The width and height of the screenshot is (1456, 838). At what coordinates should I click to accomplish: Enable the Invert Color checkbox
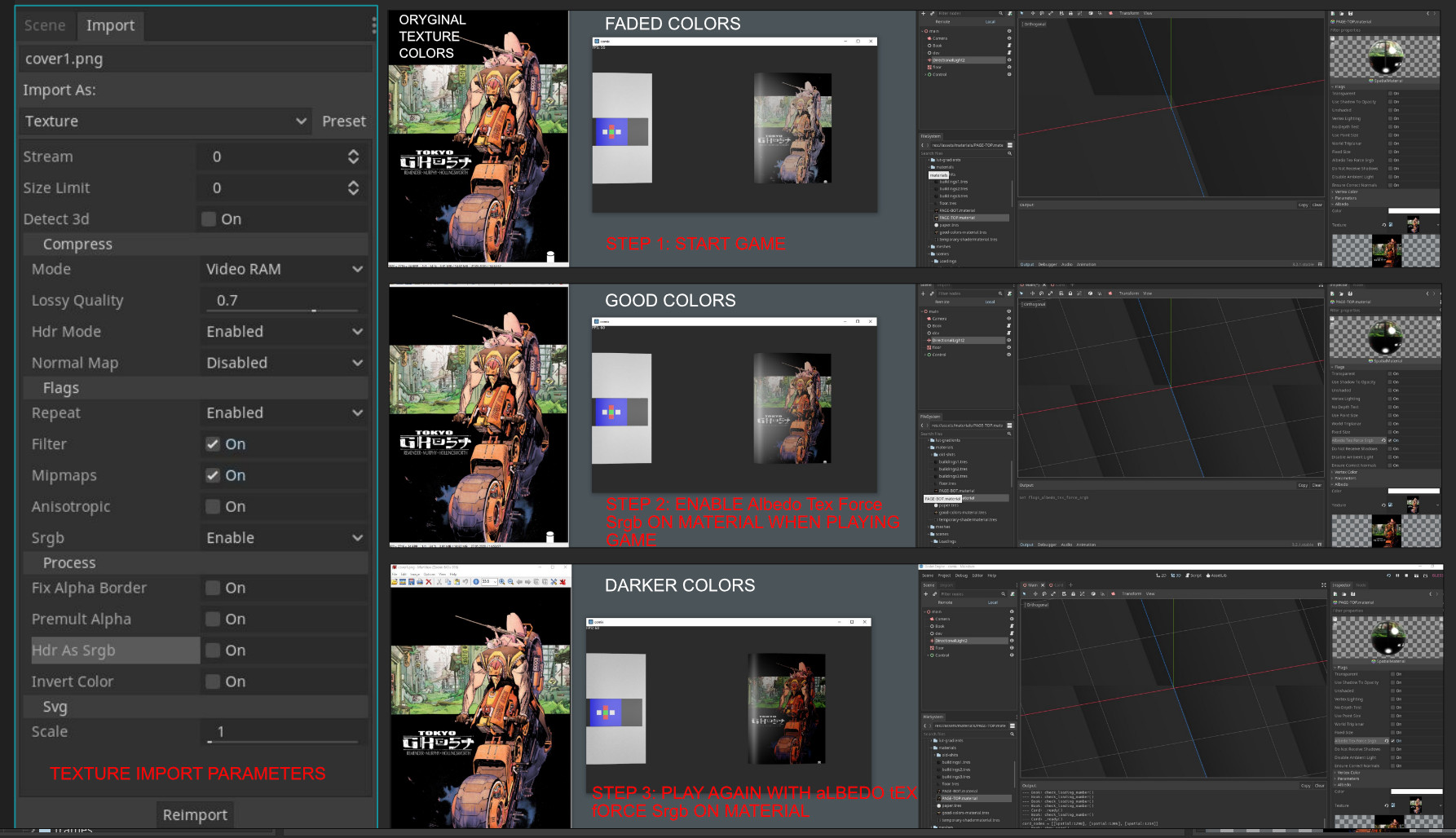pos(213,681)
